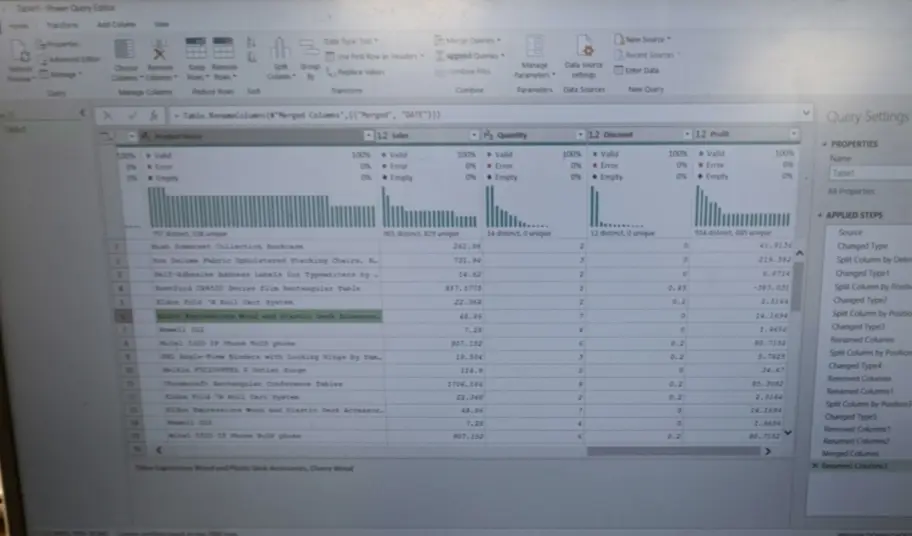Open the Sales column filter dropdown
The width and height of the screenshot is (912, 536).
click(x=474, y=135)
